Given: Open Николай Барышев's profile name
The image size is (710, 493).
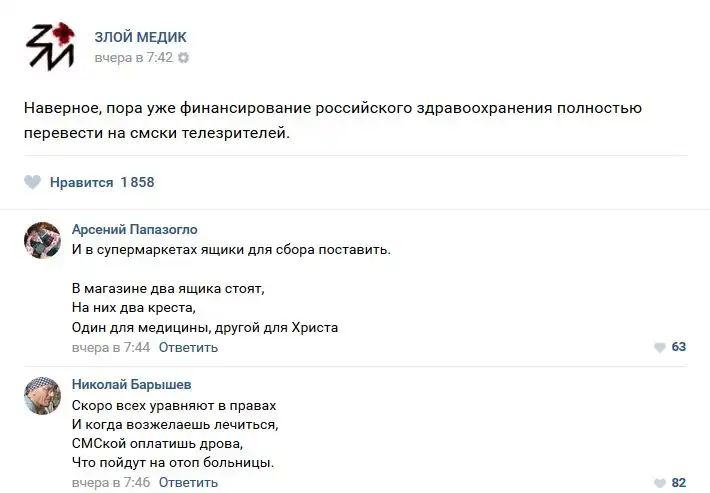Looking at the screenshot, I should (131, 384).
